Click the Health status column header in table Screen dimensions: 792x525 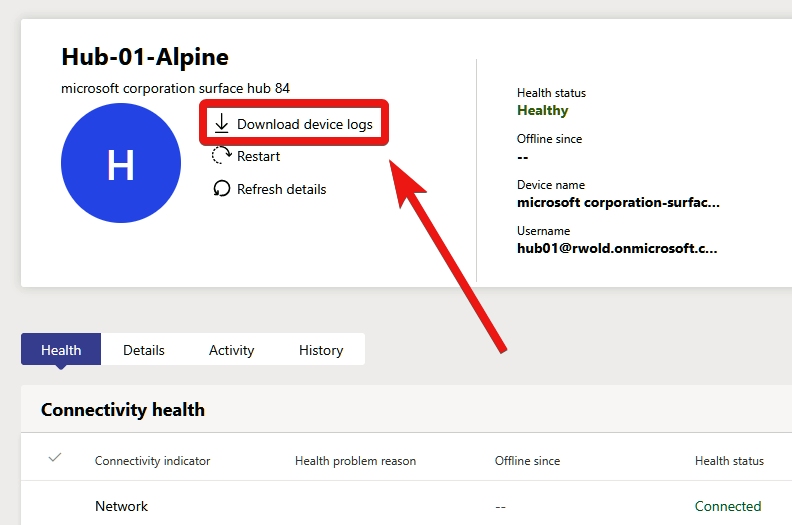[x=729, y=461]
